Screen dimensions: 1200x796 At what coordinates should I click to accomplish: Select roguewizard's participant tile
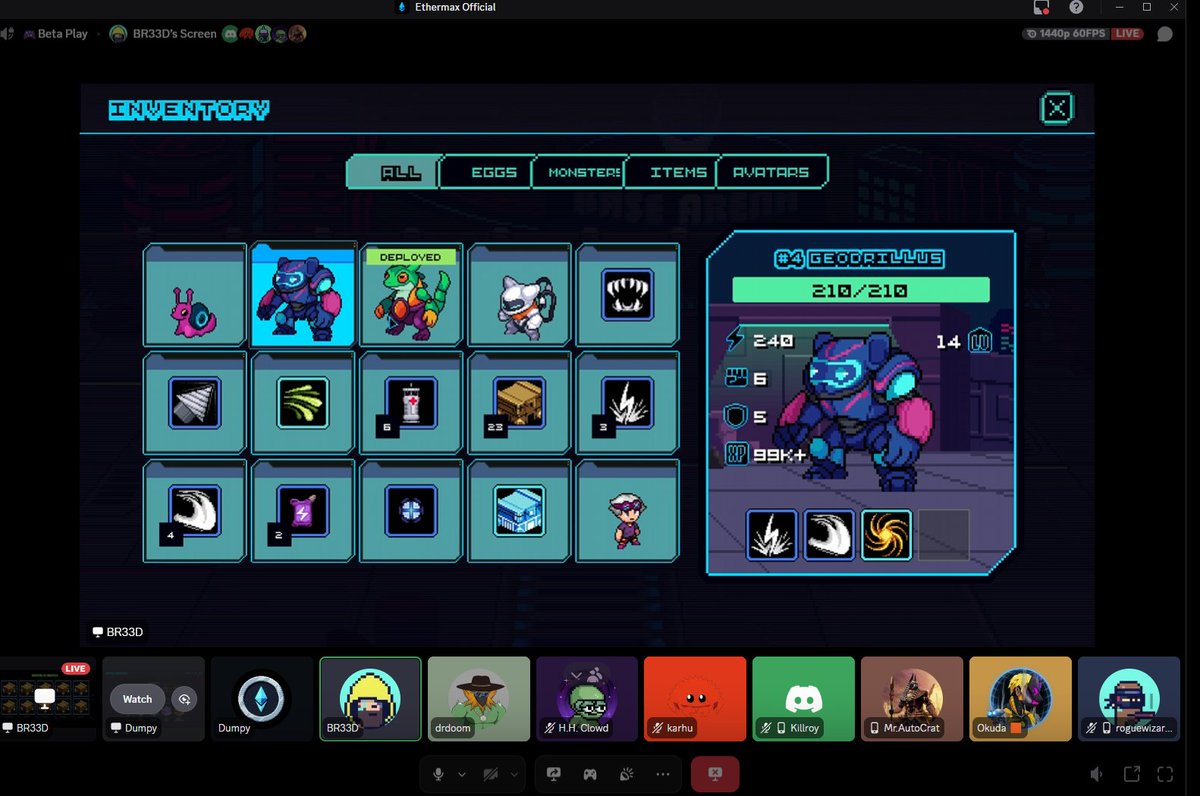1128,698
